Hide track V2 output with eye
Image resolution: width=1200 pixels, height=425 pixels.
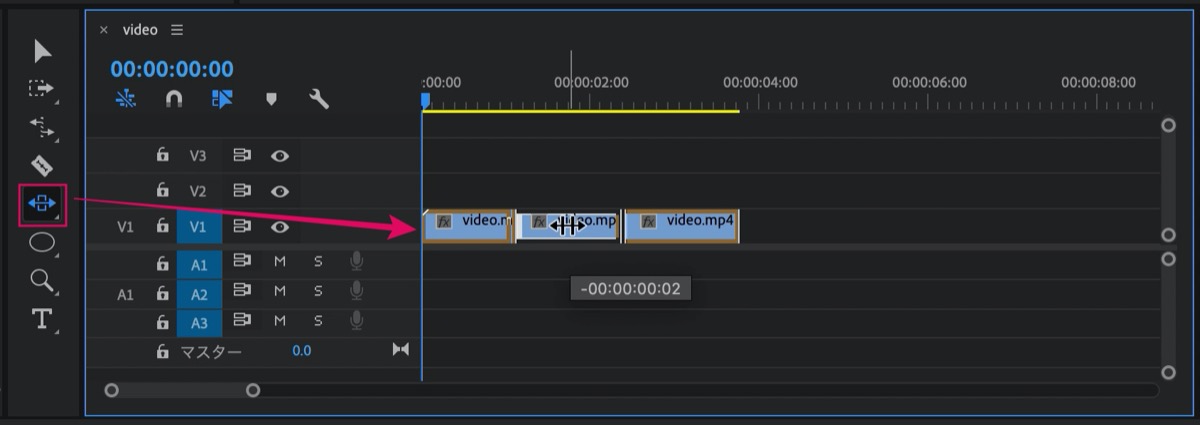280,190
